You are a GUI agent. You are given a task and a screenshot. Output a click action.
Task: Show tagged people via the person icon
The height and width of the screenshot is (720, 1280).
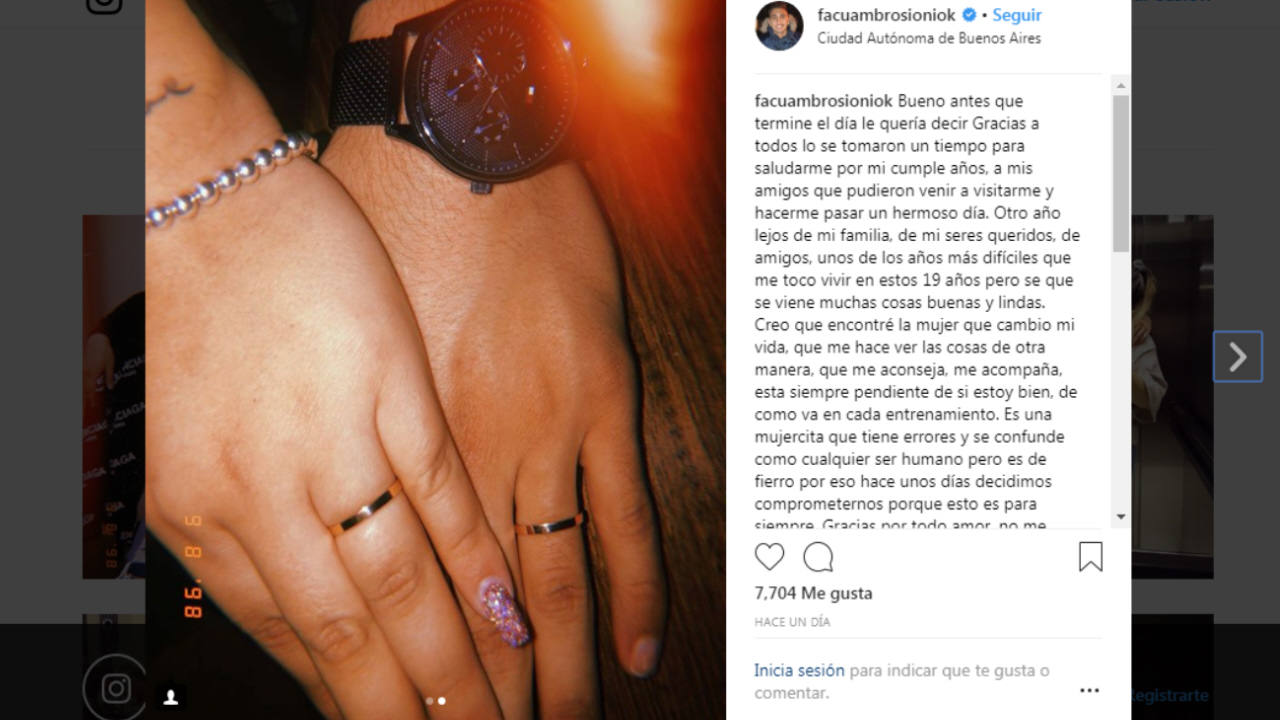(x=171, y=696)
